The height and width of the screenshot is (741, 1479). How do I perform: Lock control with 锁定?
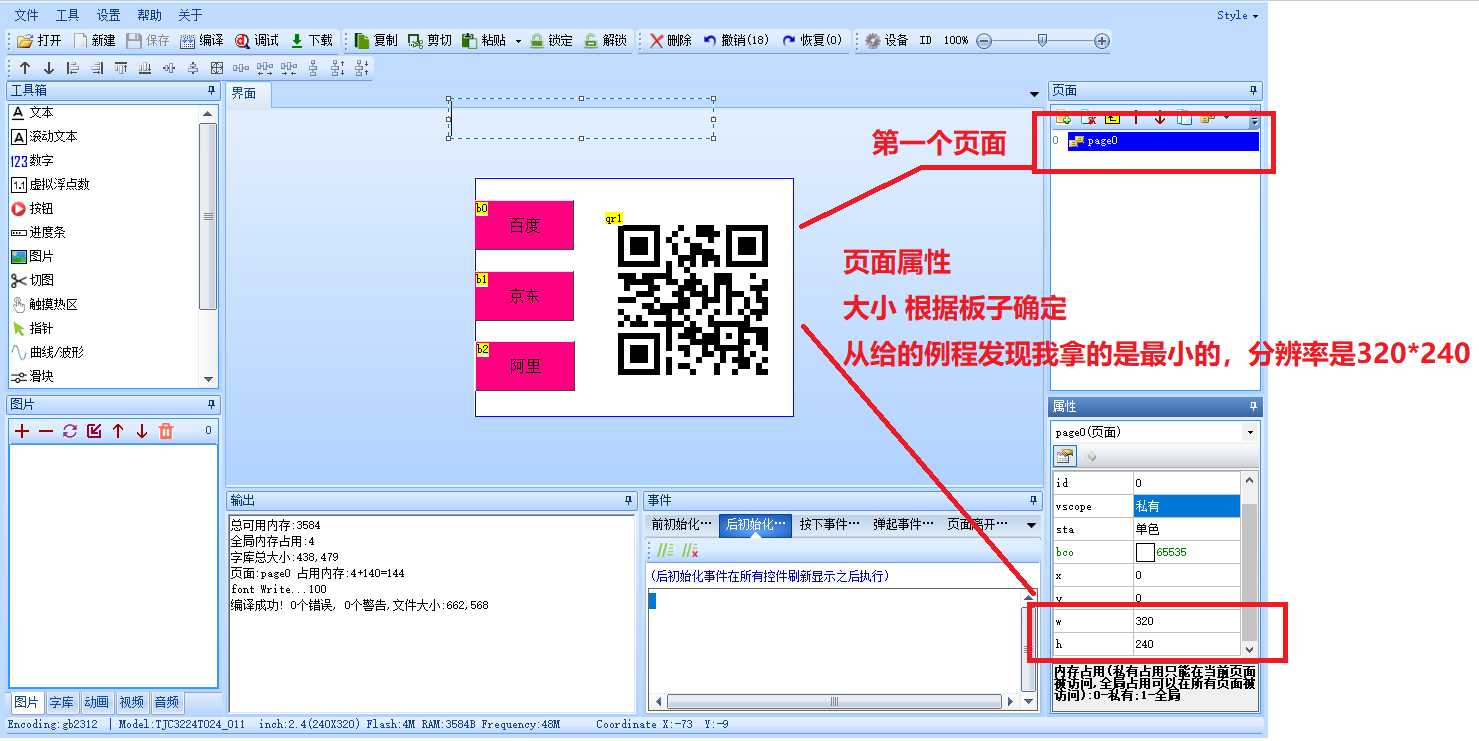[551, 41]
